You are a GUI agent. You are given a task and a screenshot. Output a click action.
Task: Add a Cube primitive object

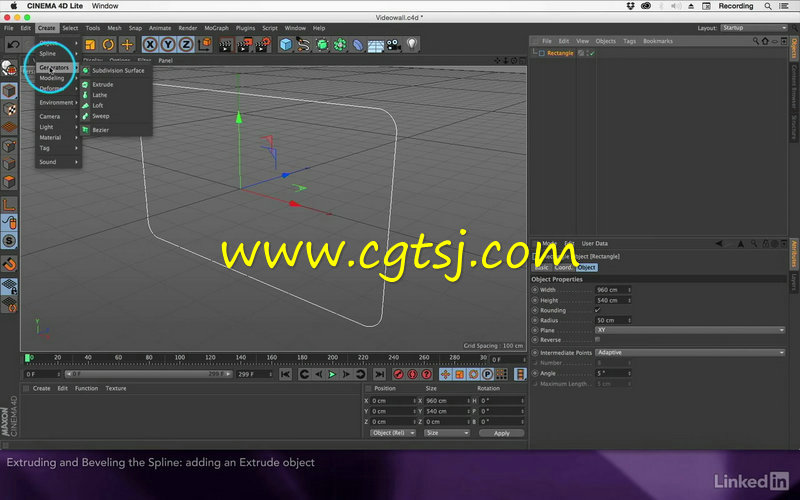[x=286, y=45]
